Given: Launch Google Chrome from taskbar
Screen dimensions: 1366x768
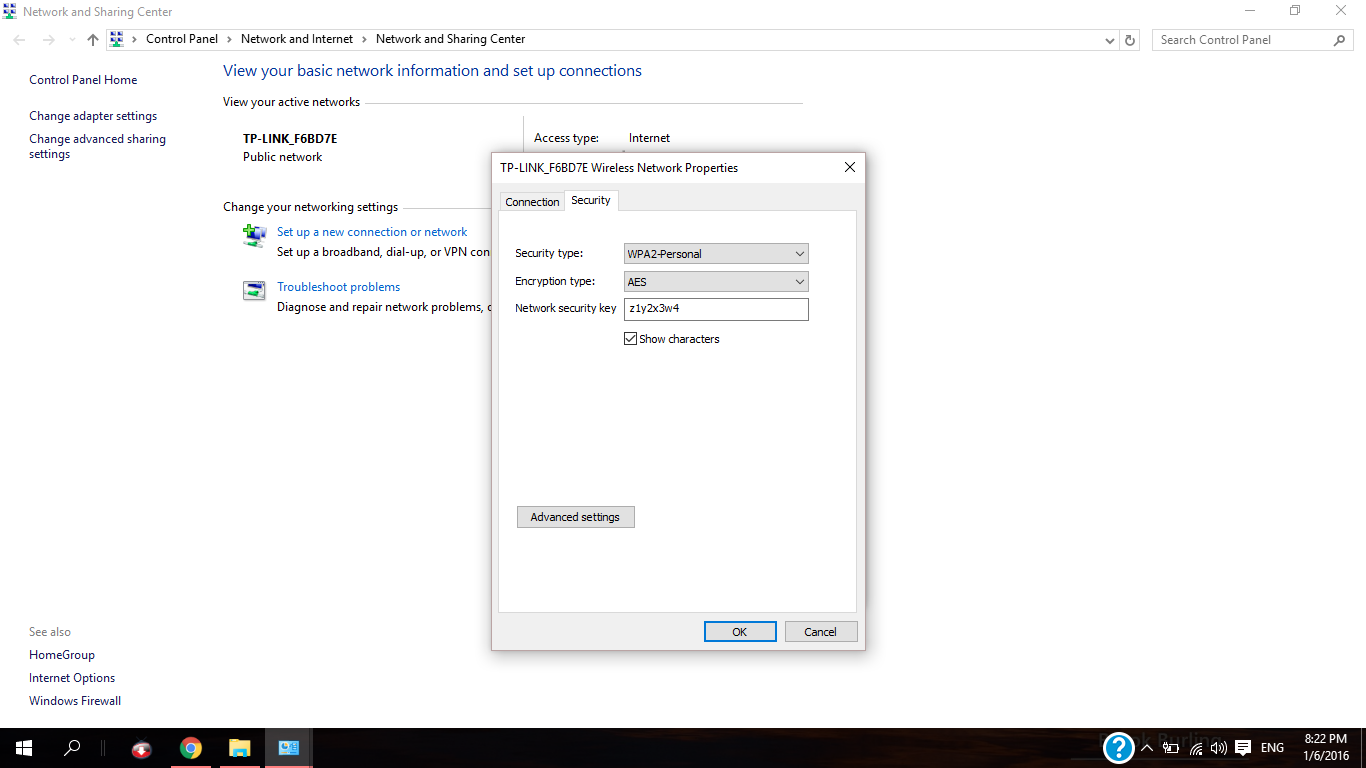Looking at the screenshot, I should tap(190, 748).
